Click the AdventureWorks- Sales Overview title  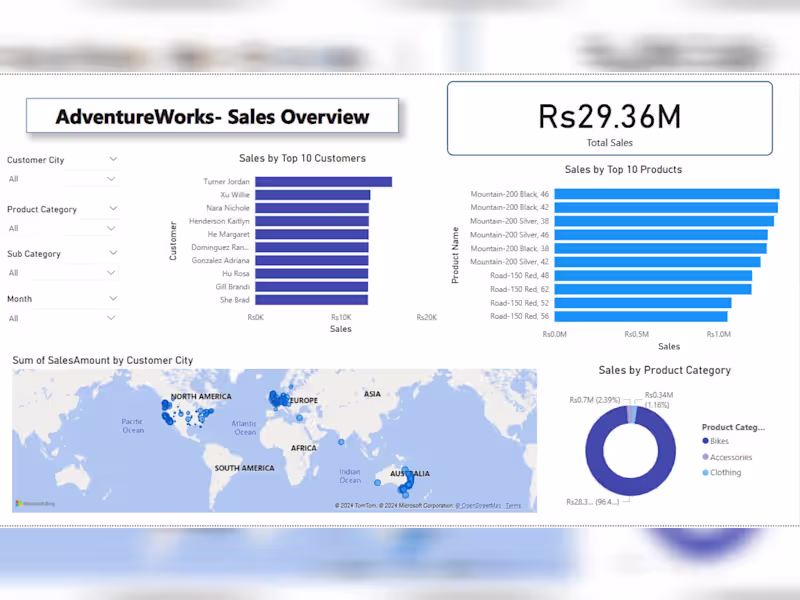tap(213, 115)
